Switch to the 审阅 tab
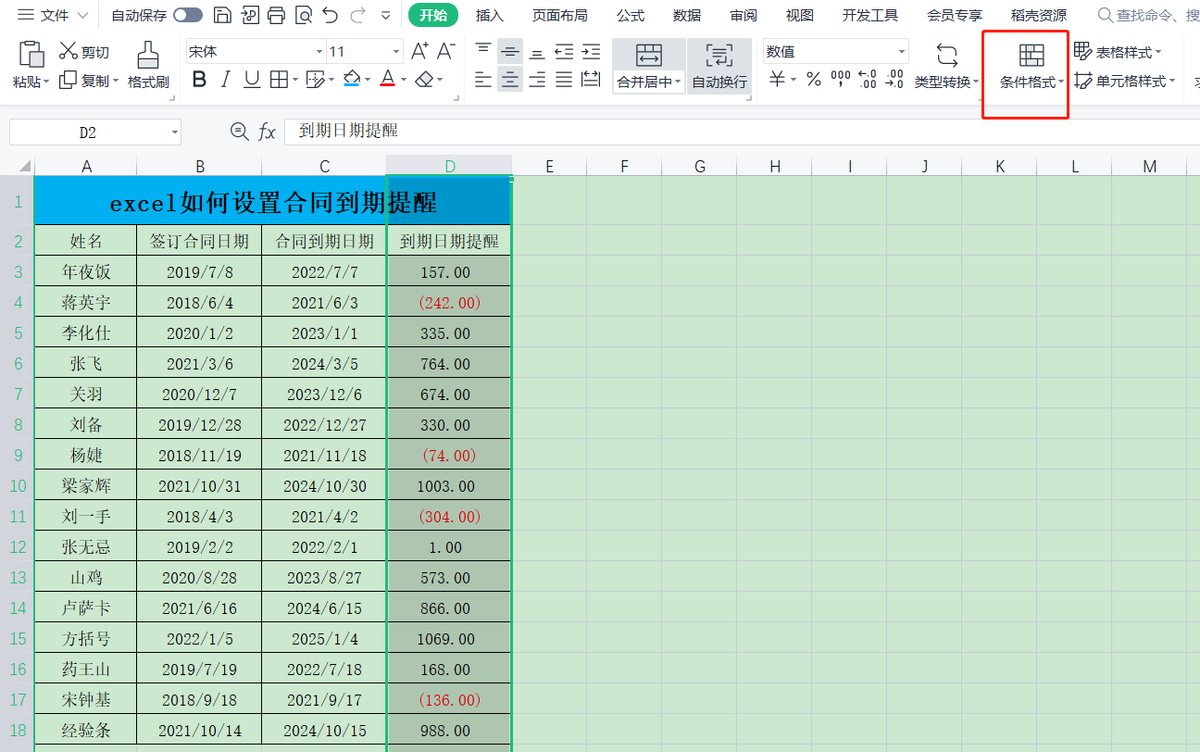Image resolution: width=1200 pixels, height=752 pixels. point(743,15)
